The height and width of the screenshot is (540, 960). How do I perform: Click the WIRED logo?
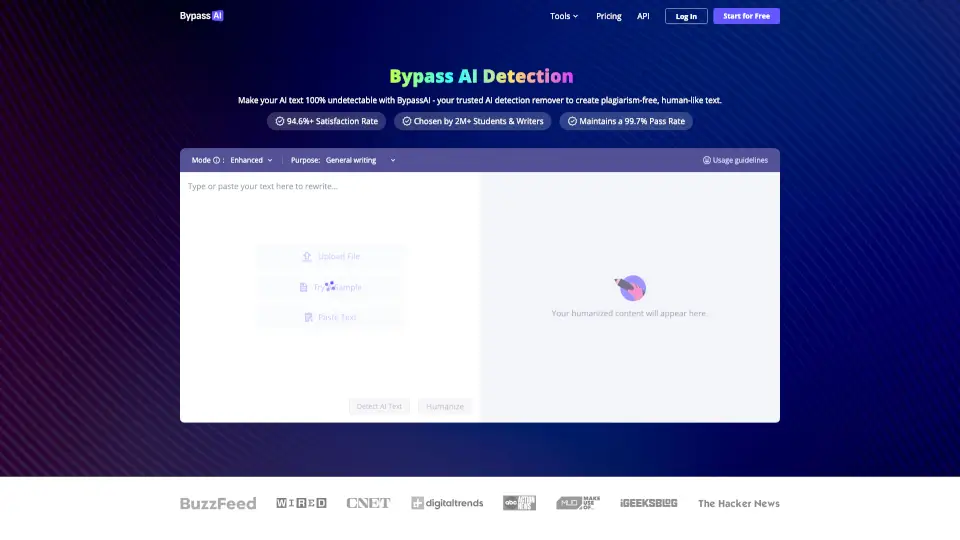(301, 503)
